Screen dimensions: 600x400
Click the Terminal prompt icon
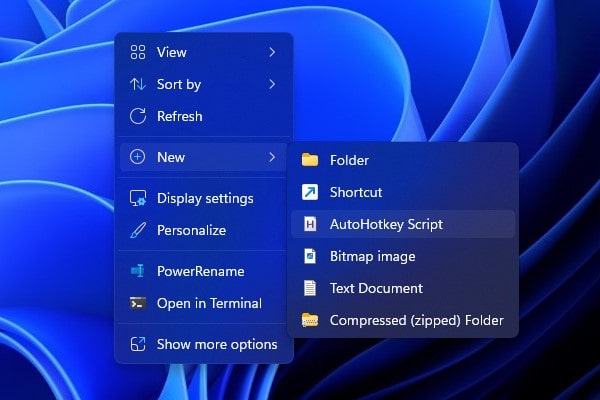pos(138,303)
